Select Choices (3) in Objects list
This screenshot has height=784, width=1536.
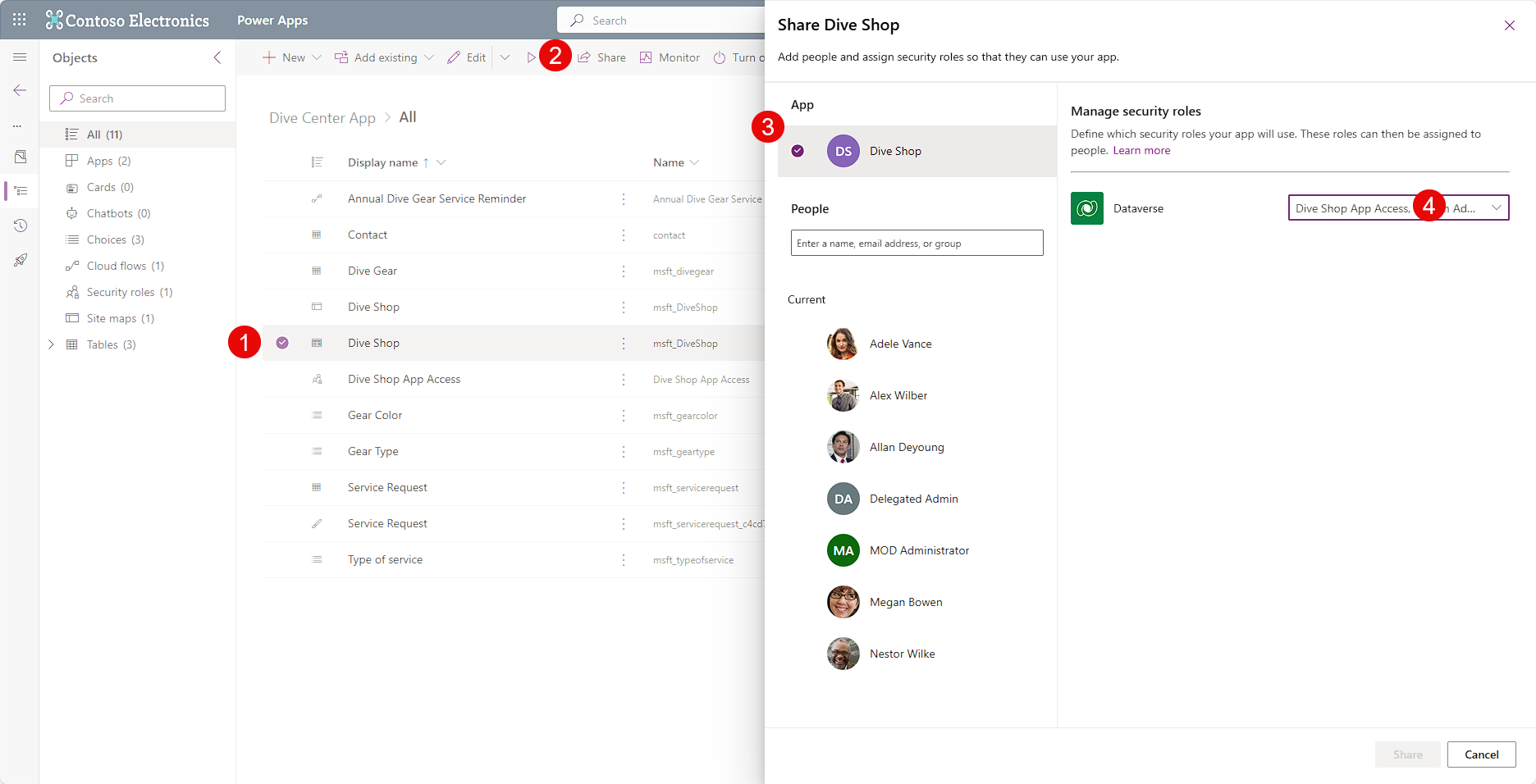click(x=138, y=239)
